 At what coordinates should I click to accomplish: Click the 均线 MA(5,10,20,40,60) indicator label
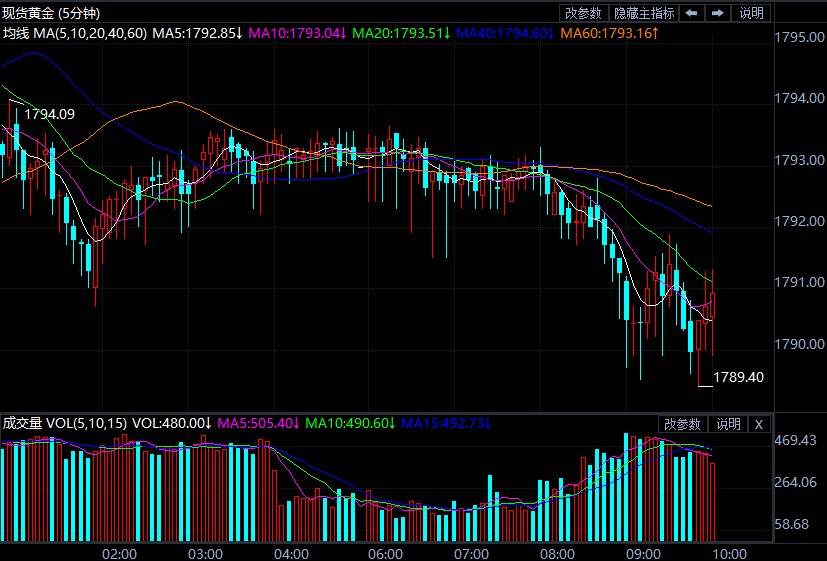tap(75, 33)
